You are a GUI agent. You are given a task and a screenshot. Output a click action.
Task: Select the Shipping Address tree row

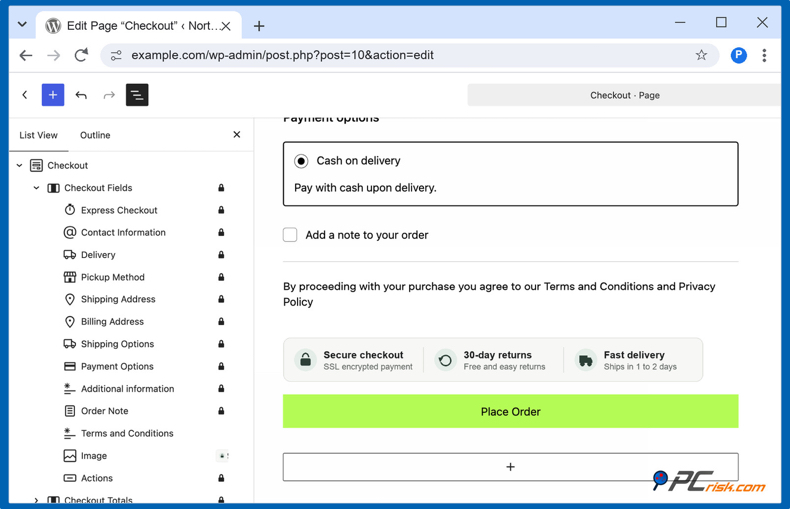click(x=118, y=299)
